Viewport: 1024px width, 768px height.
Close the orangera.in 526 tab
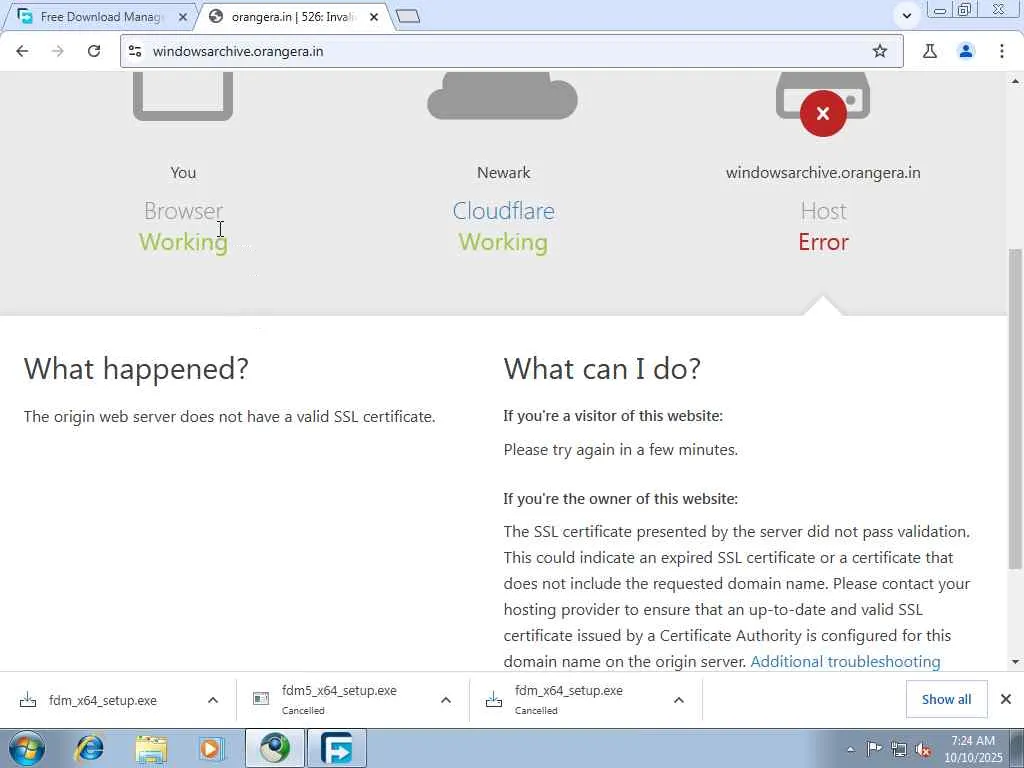pos(374,17)
